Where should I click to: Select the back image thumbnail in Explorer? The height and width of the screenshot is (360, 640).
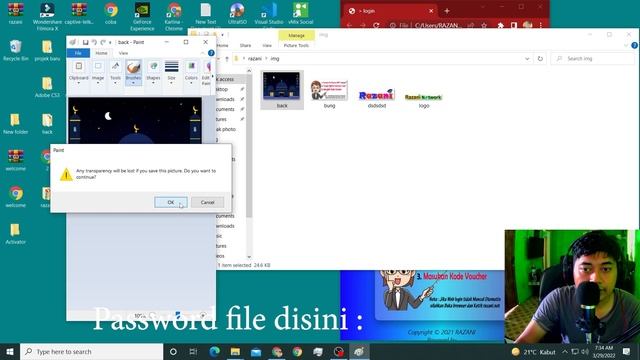(282, 90)
